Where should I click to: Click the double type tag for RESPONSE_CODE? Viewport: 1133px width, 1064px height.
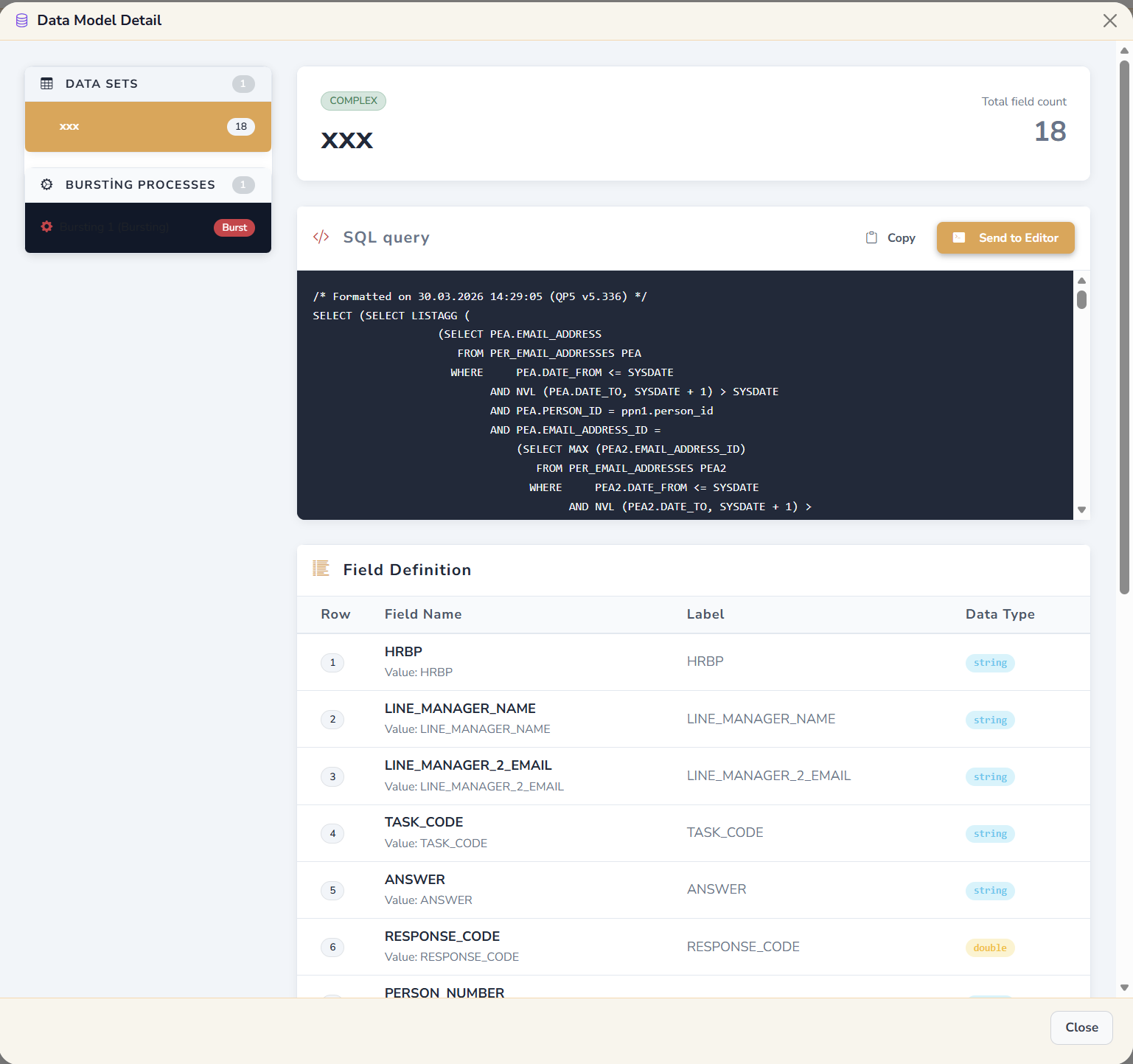tap(990, 948)
